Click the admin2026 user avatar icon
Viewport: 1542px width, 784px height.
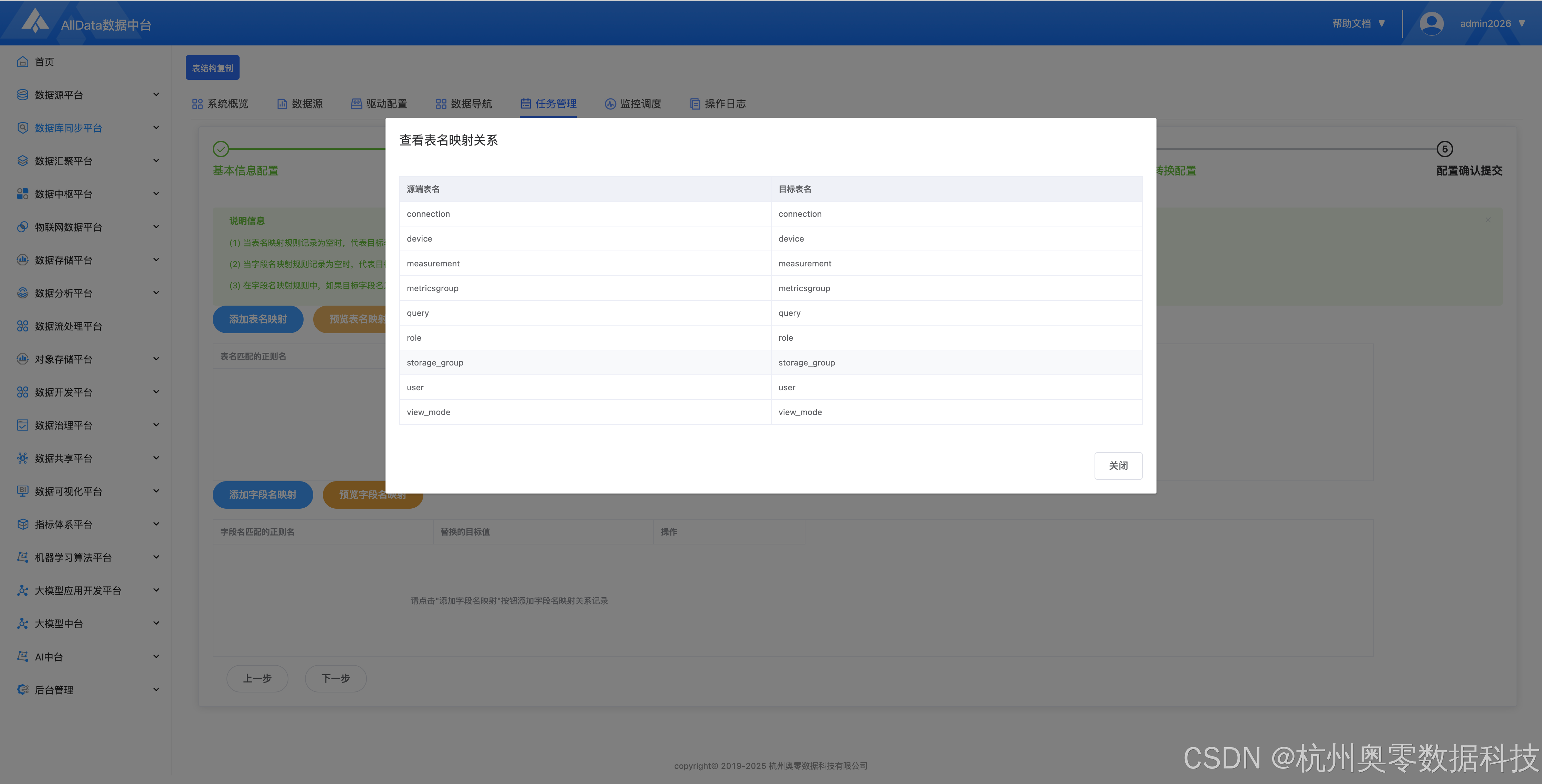pos(1431,23)
